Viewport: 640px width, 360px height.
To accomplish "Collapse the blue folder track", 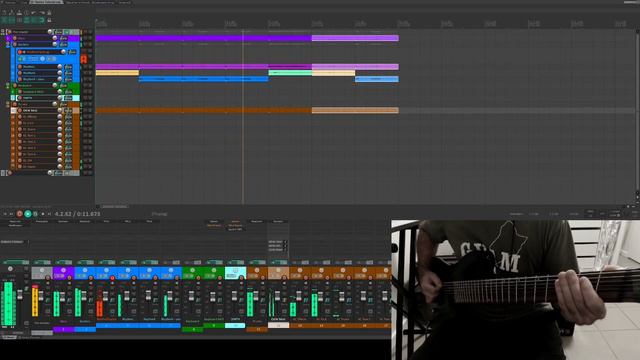I will coord(8,44).
